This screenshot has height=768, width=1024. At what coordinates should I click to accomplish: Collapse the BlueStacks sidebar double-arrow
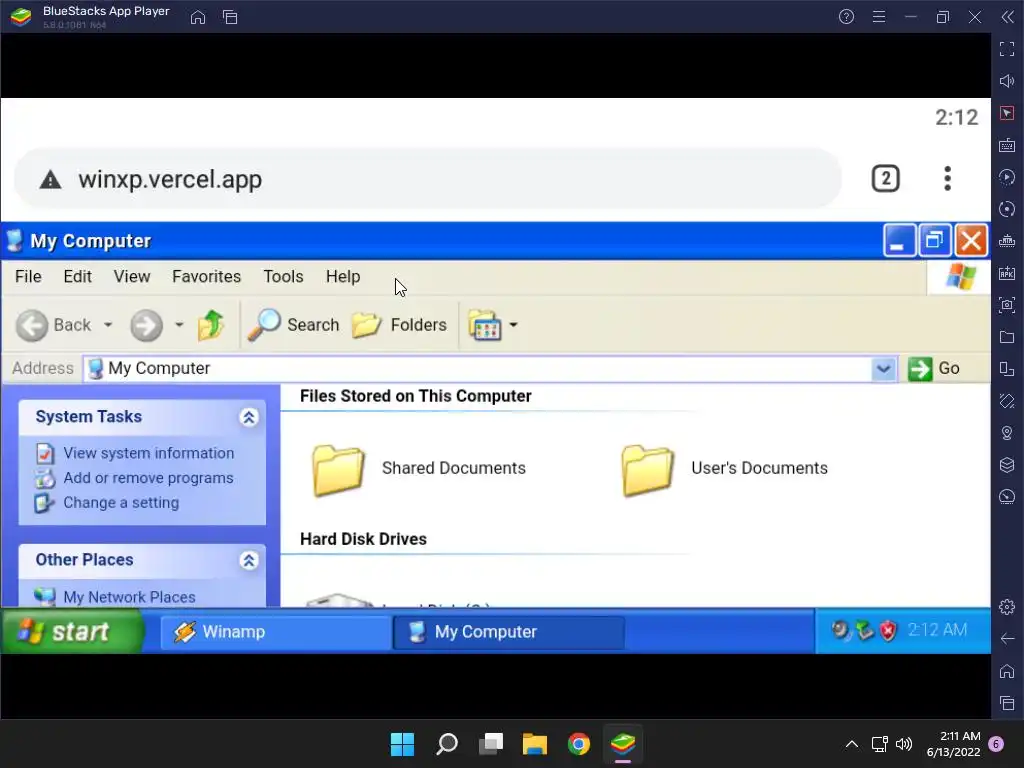click(1008, 17)
